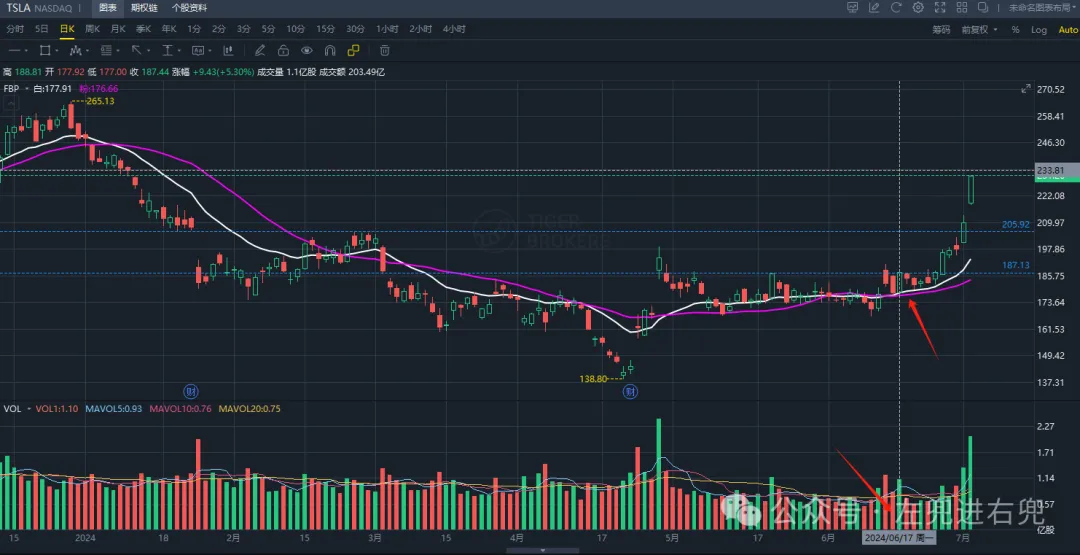The image size is (1080, 555).
Task: Toggle the yellow linked-squares sync drawings icon
Action: point(353,50)
